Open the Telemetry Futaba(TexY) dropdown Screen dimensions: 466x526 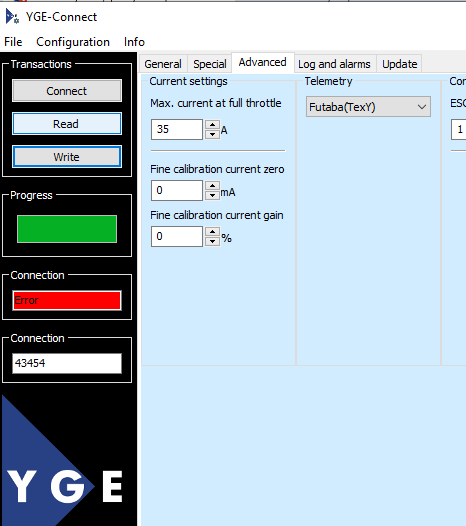pos(368,107)
